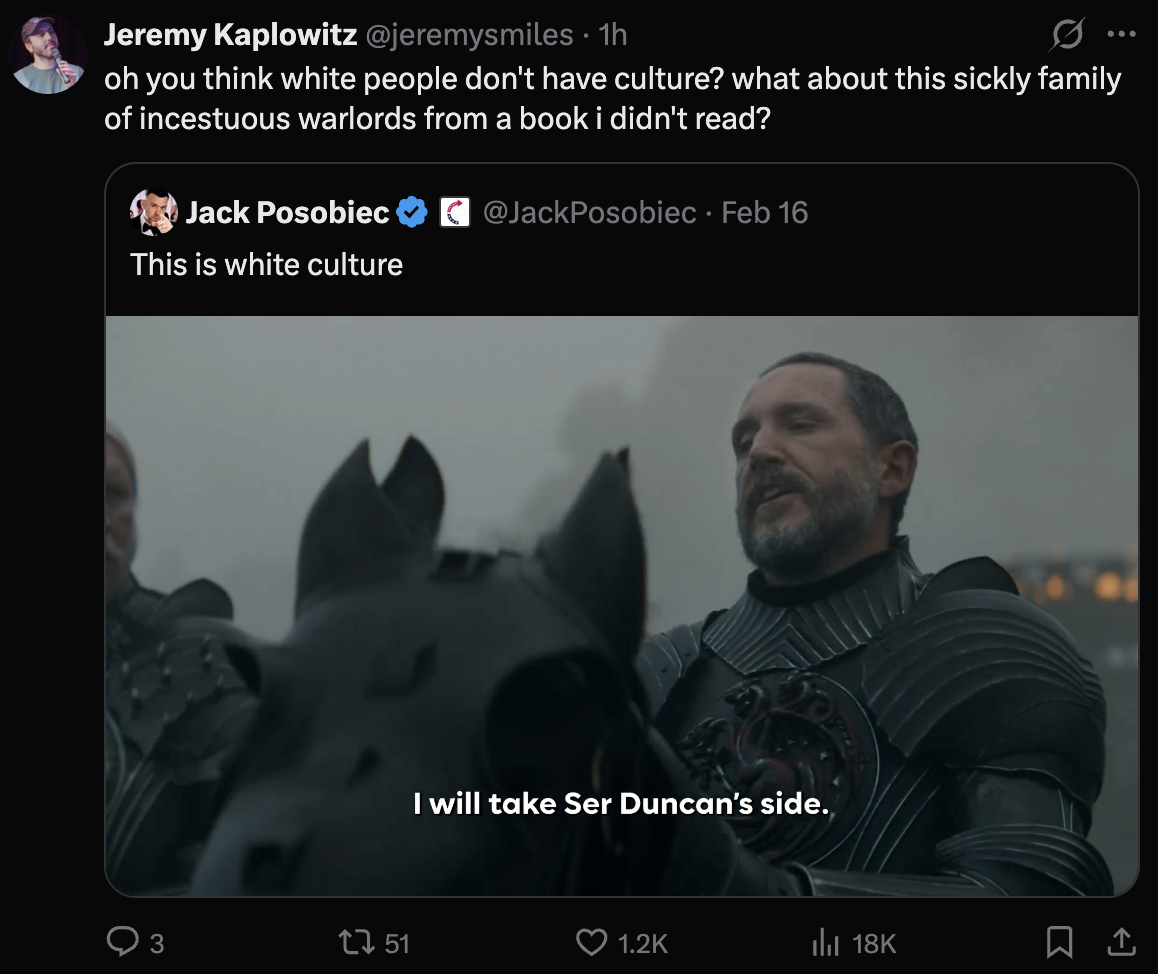Click the Feb 16 date link
The width and height of the screenshot is (1158, 974).
pos(764,212)
